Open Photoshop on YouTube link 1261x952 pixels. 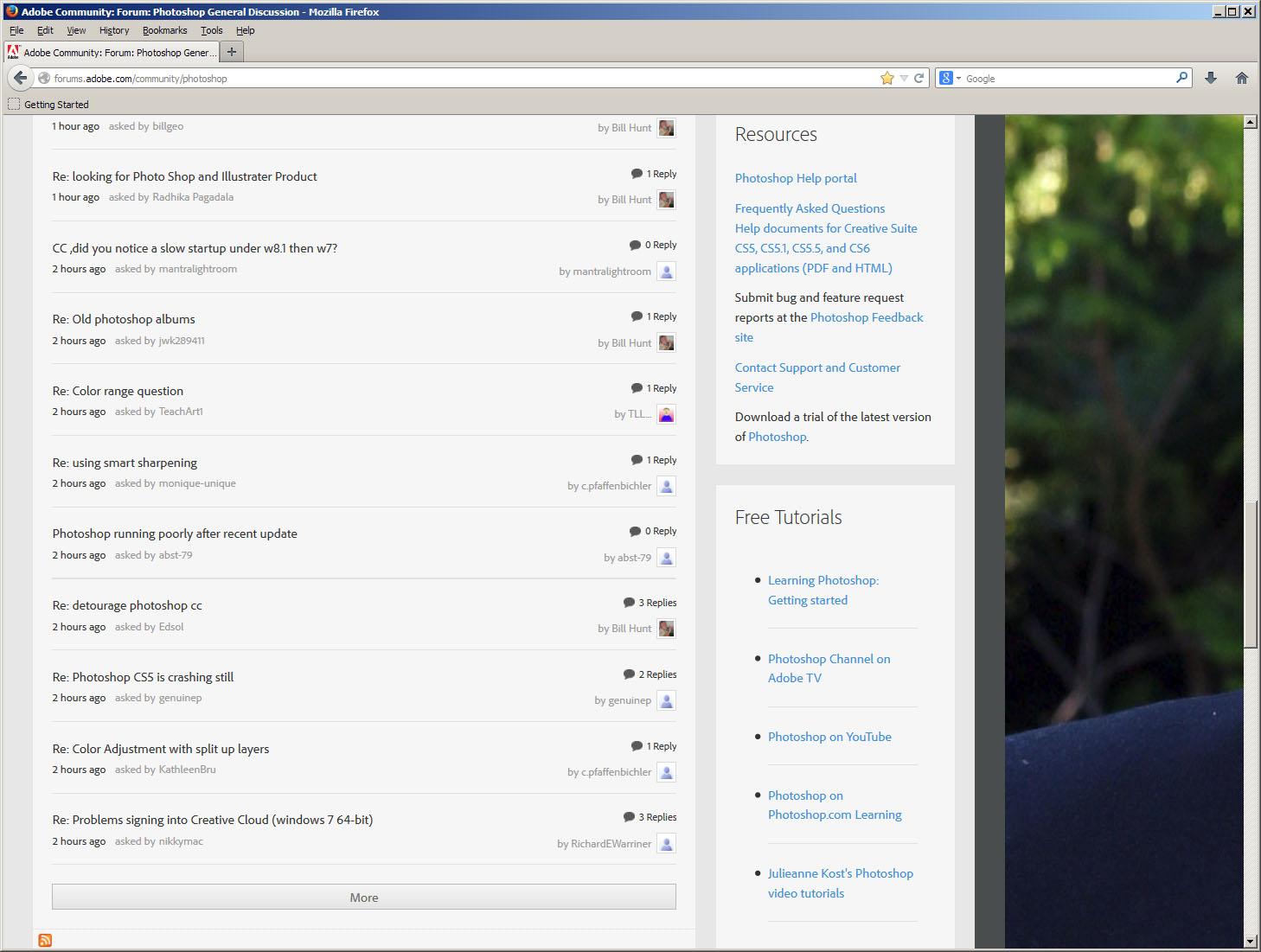[x=829, y=737]
